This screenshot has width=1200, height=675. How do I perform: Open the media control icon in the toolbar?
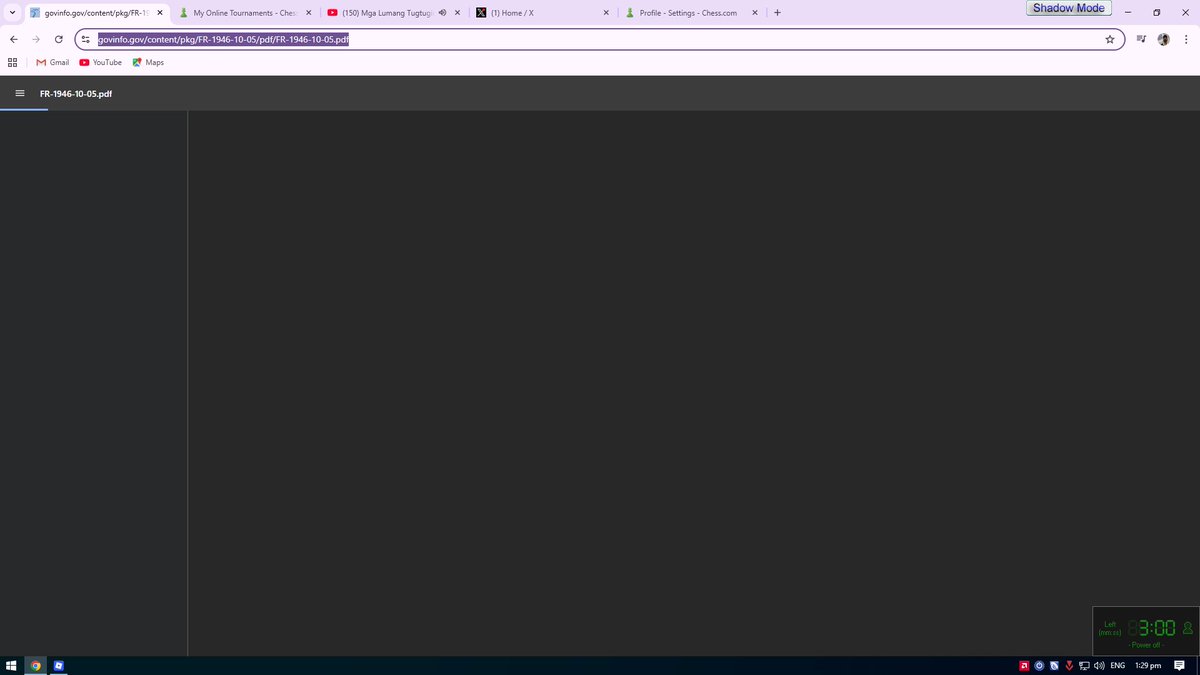[x=1141, y=39]
